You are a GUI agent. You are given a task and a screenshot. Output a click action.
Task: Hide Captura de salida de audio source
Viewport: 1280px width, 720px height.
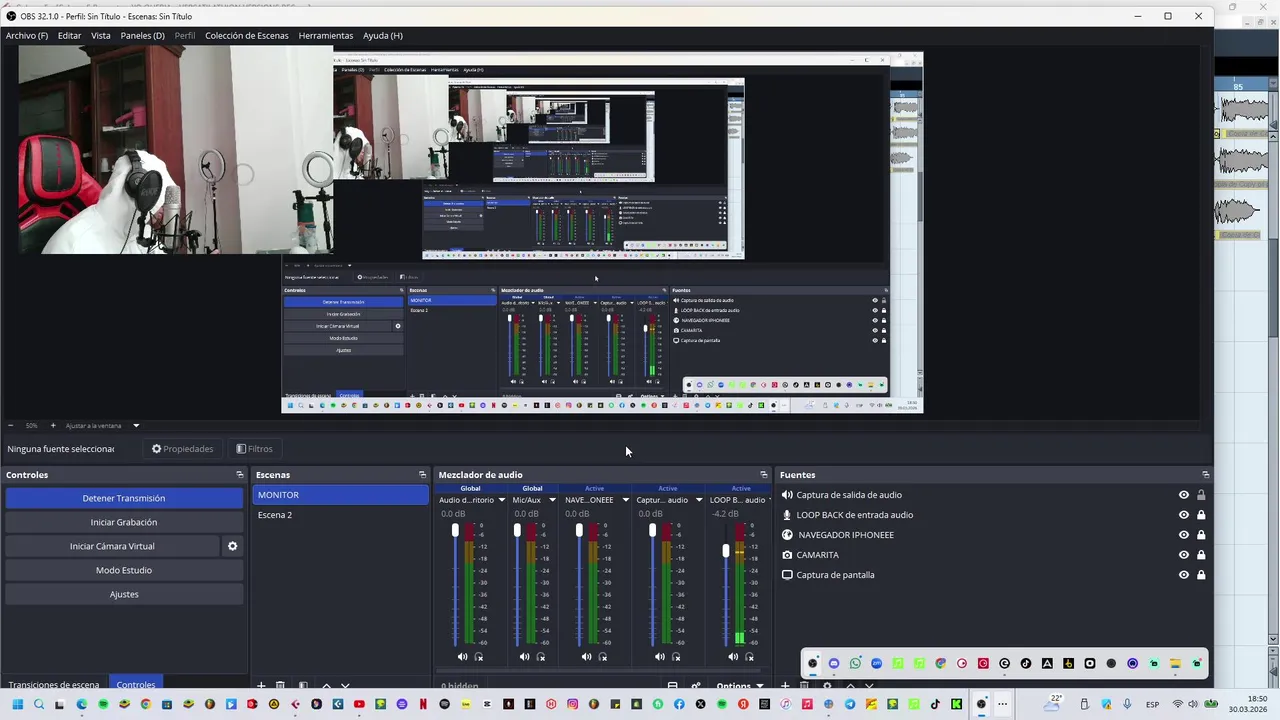click(x=1184, y=495)
